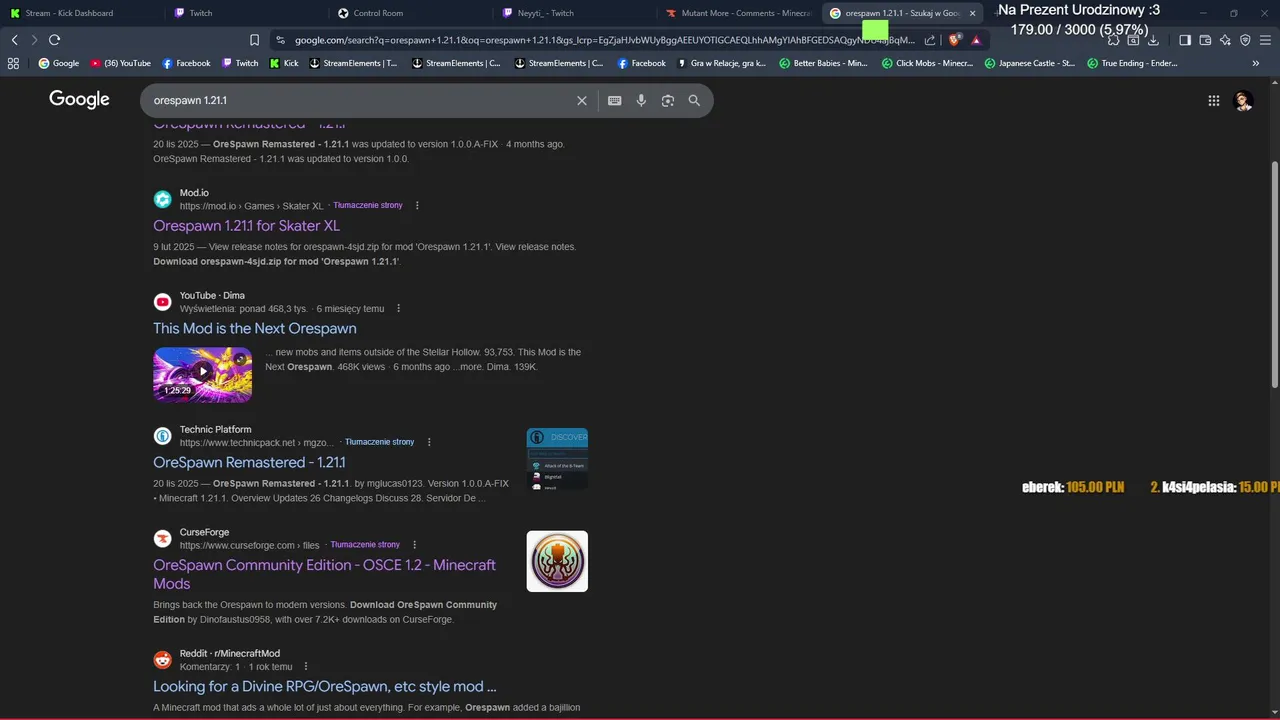The width and height of the screenshot is (1280, 720).
Task: Go back using the browser back arrow
Action: [x=14, y=40]
